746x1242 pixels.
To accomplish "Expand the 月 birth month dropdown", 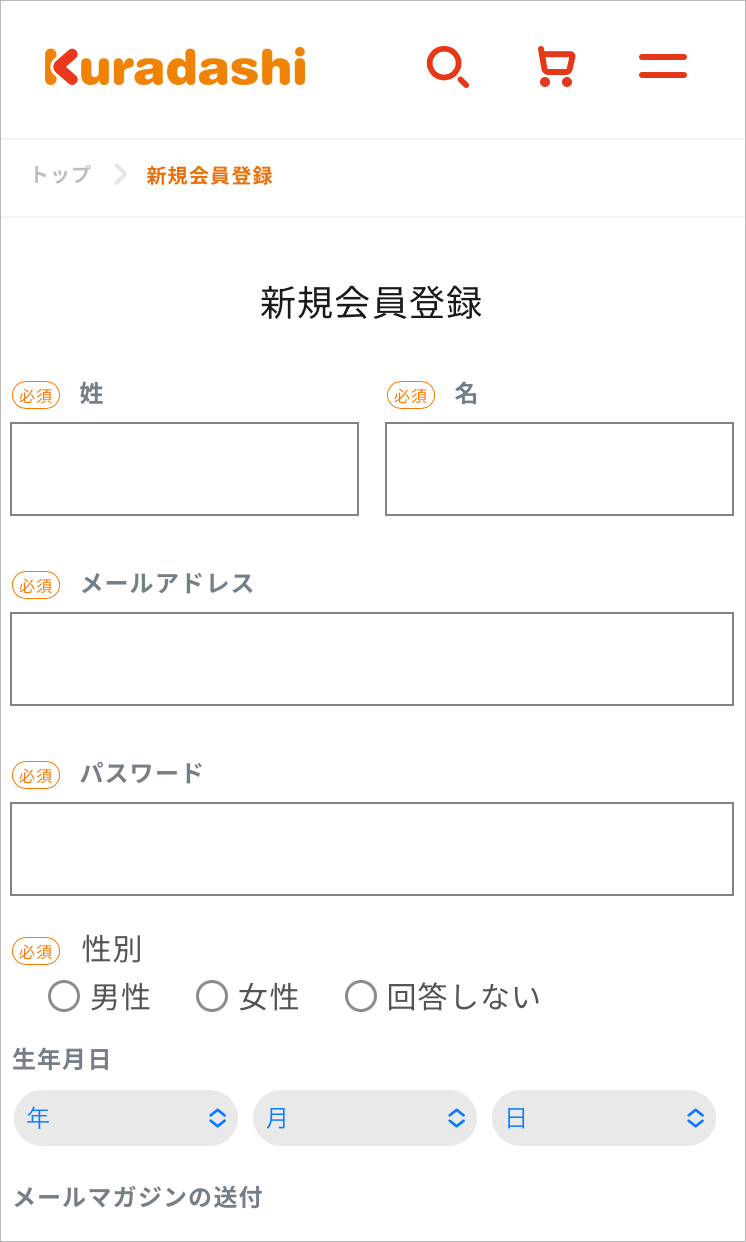I will pos(365,1118).
